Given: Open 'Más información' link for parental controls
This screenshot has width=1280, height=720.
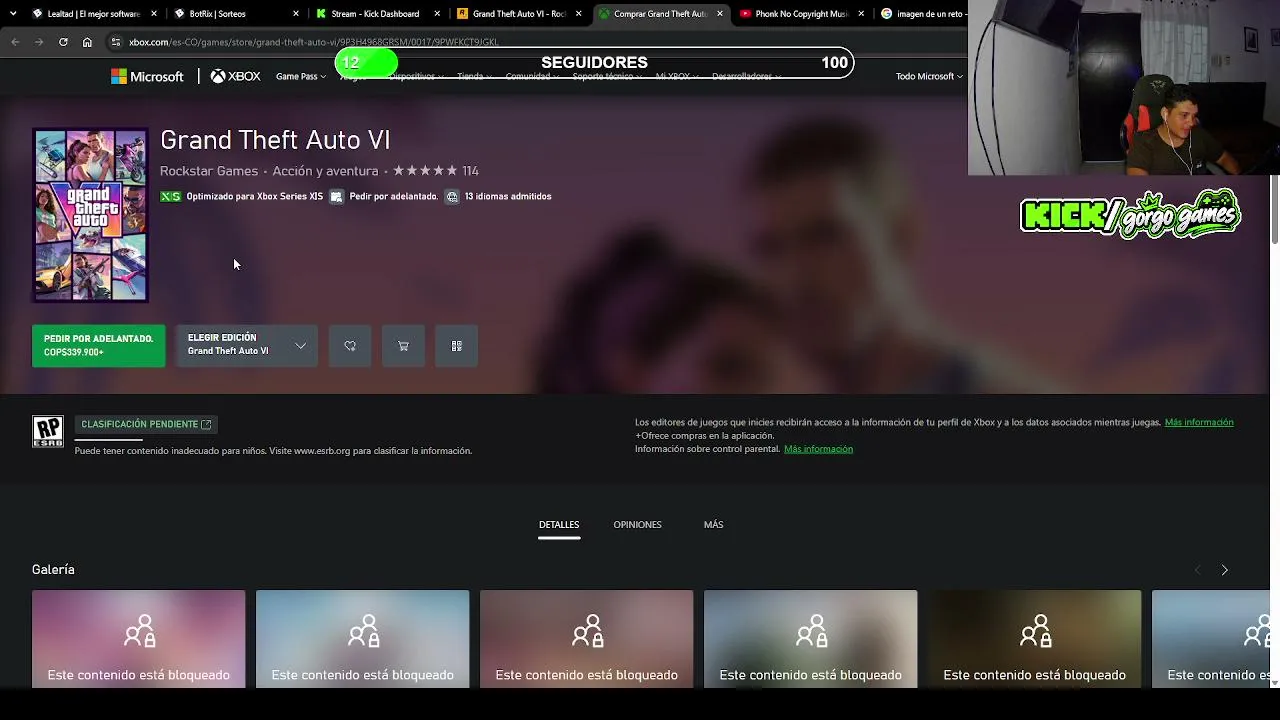Looking at the screenshot, I should point(818,449).
